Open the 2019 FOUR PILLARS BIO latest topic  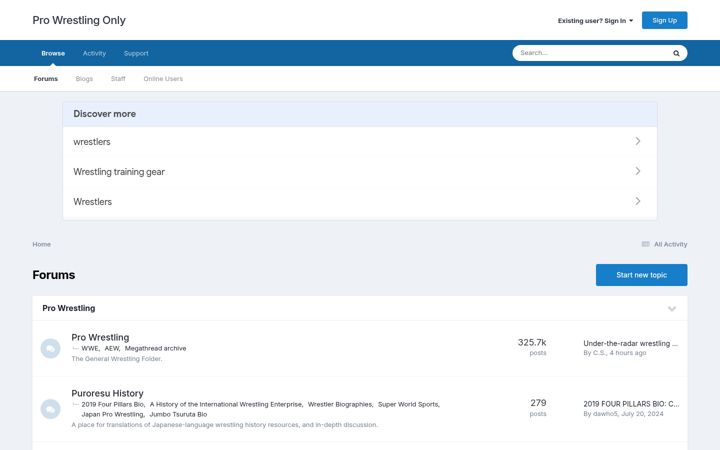631,404
